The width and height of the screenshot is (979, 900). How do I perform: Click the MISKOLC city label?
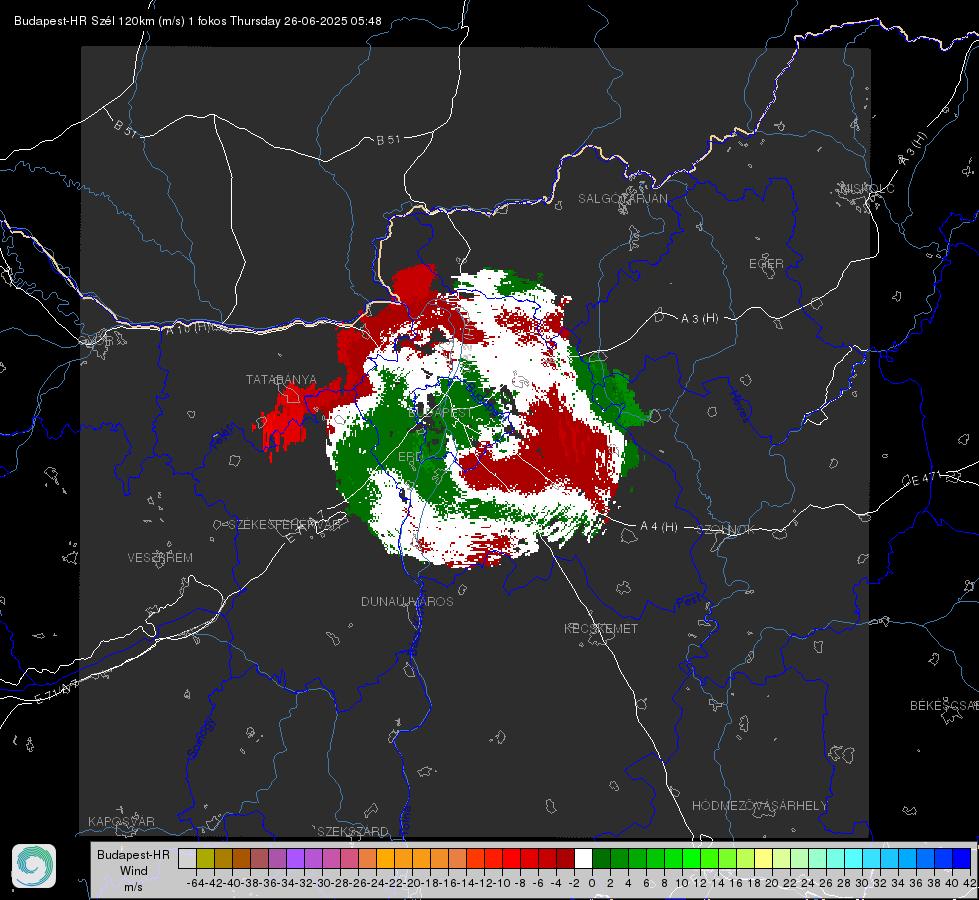[867, 188]
